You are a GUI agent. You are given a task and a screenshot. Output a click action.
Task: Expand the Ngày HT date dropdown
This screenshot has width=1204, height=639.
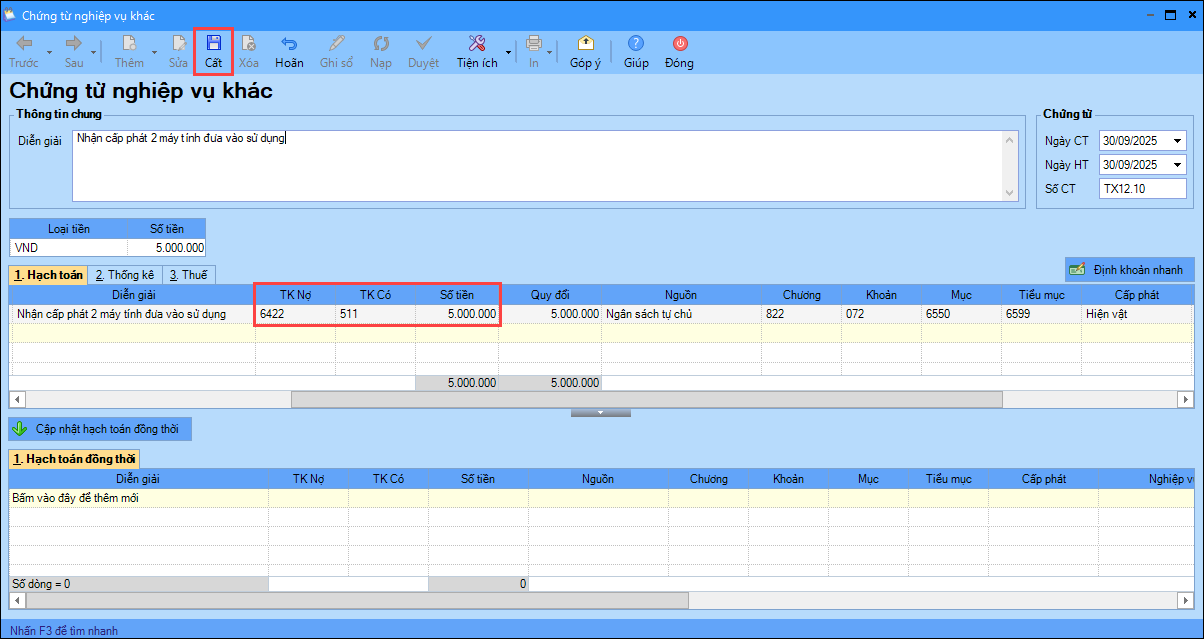pos(1176,165)
